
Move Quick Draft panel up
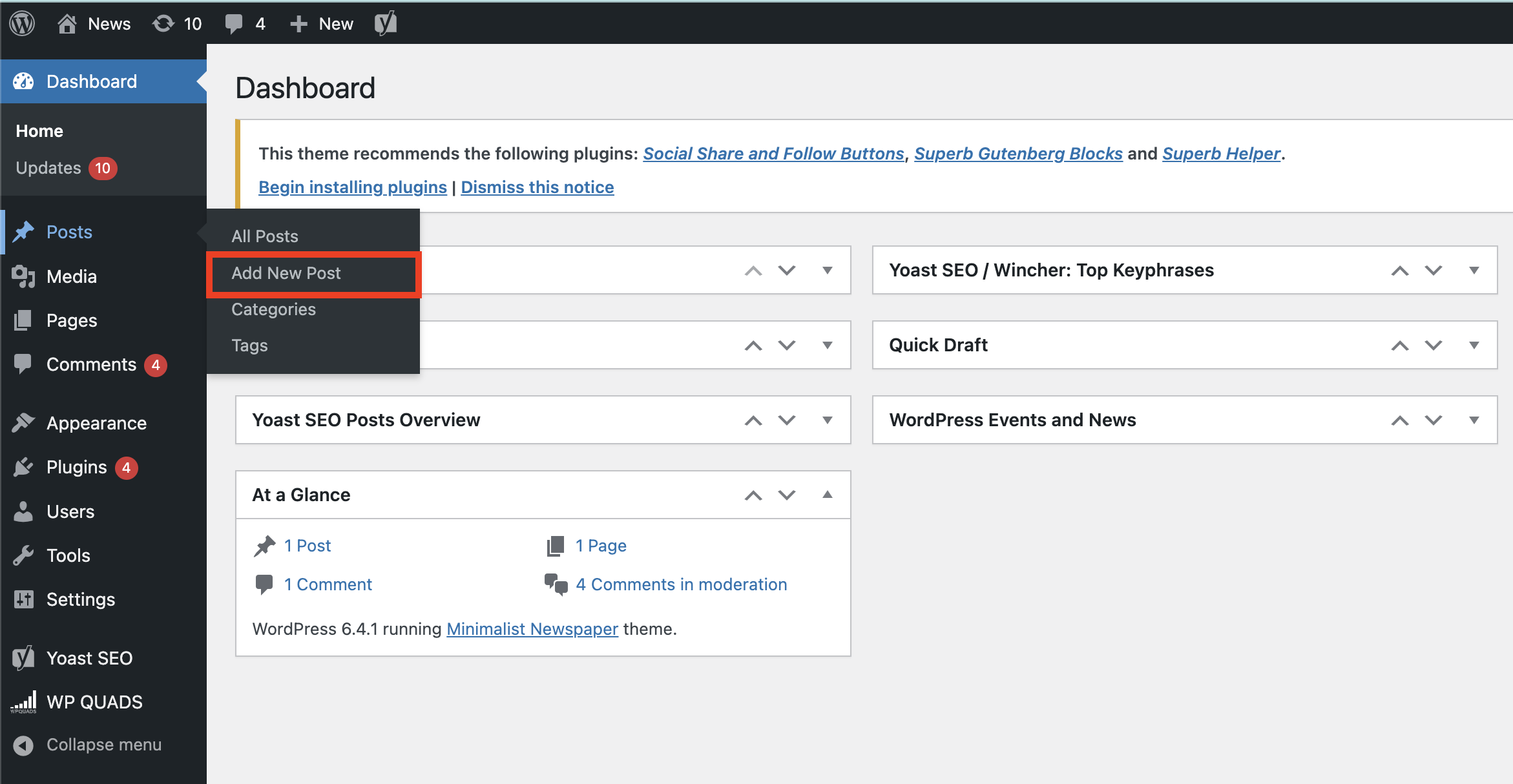[1400, 346]
